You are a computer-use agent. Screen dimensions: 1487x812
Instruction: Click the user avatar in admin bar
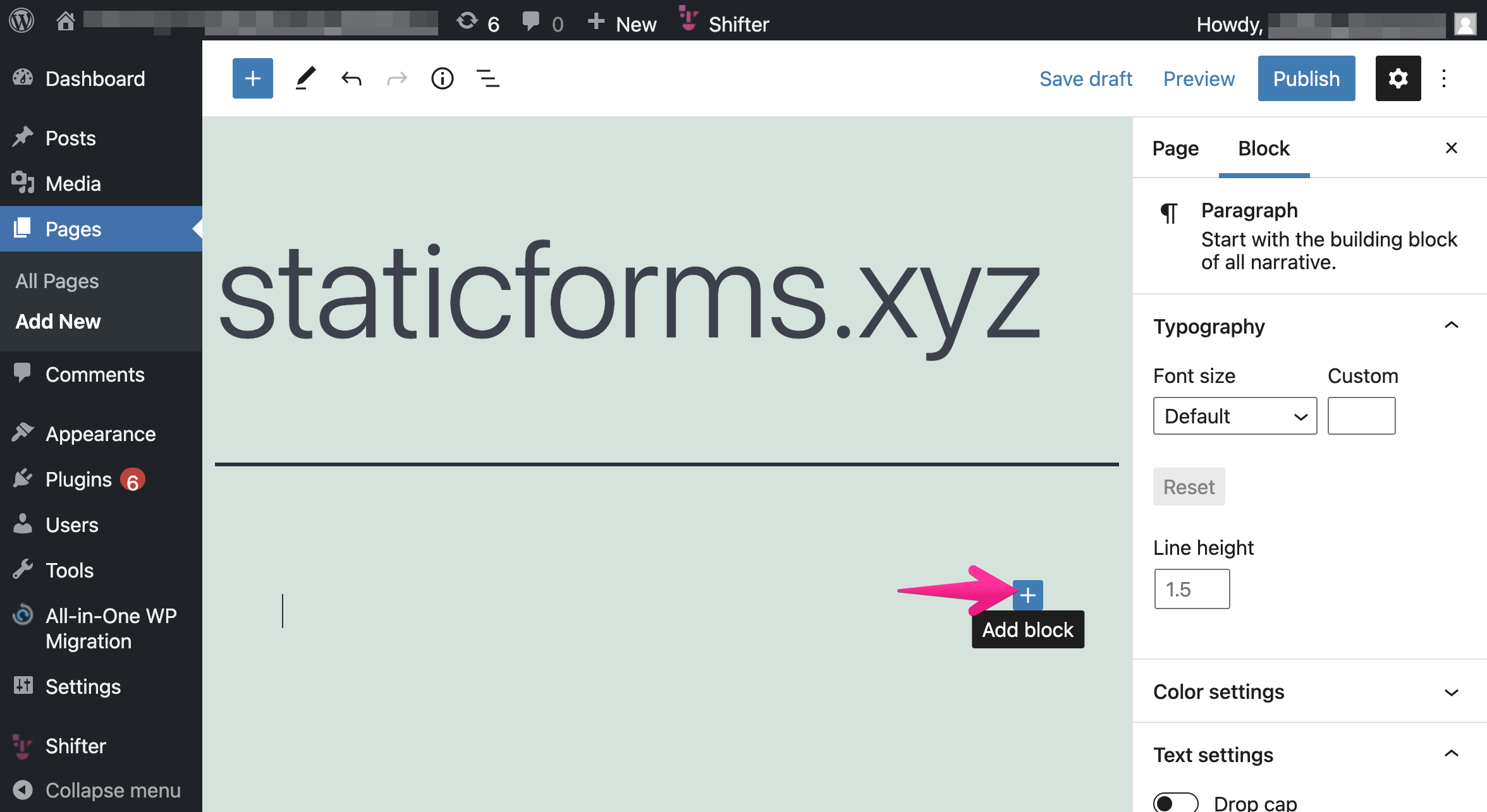click(x=1465, y=24)
